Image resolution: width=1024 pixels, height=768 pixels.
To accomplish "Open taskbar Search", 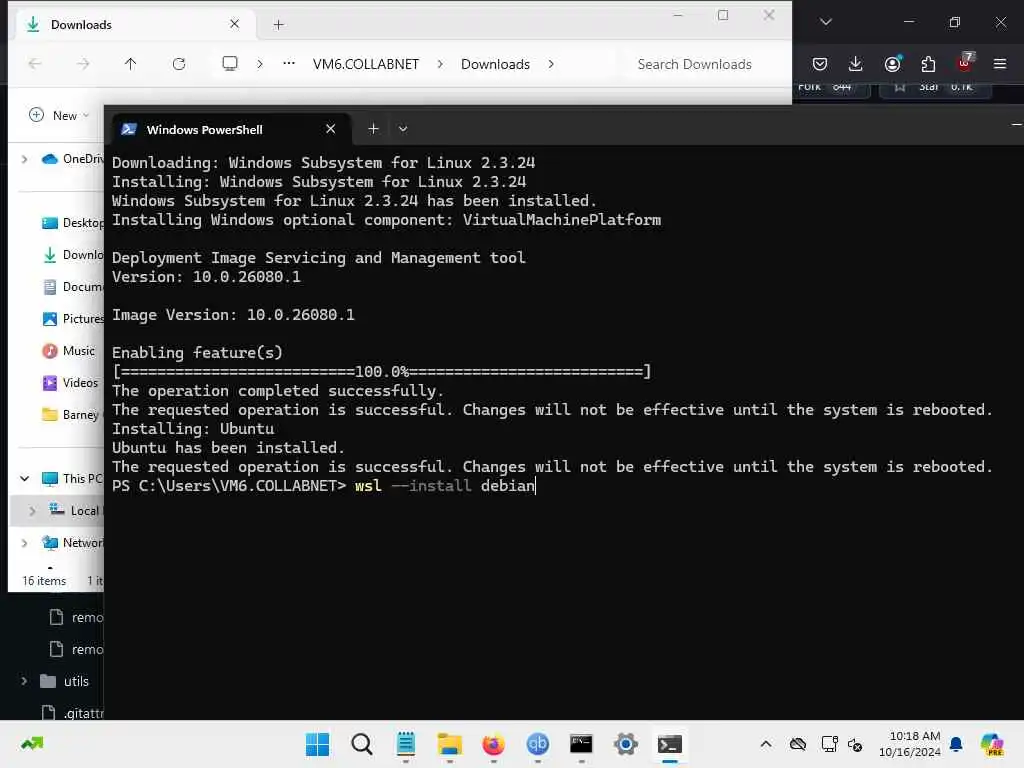I will tap(361, 744).
